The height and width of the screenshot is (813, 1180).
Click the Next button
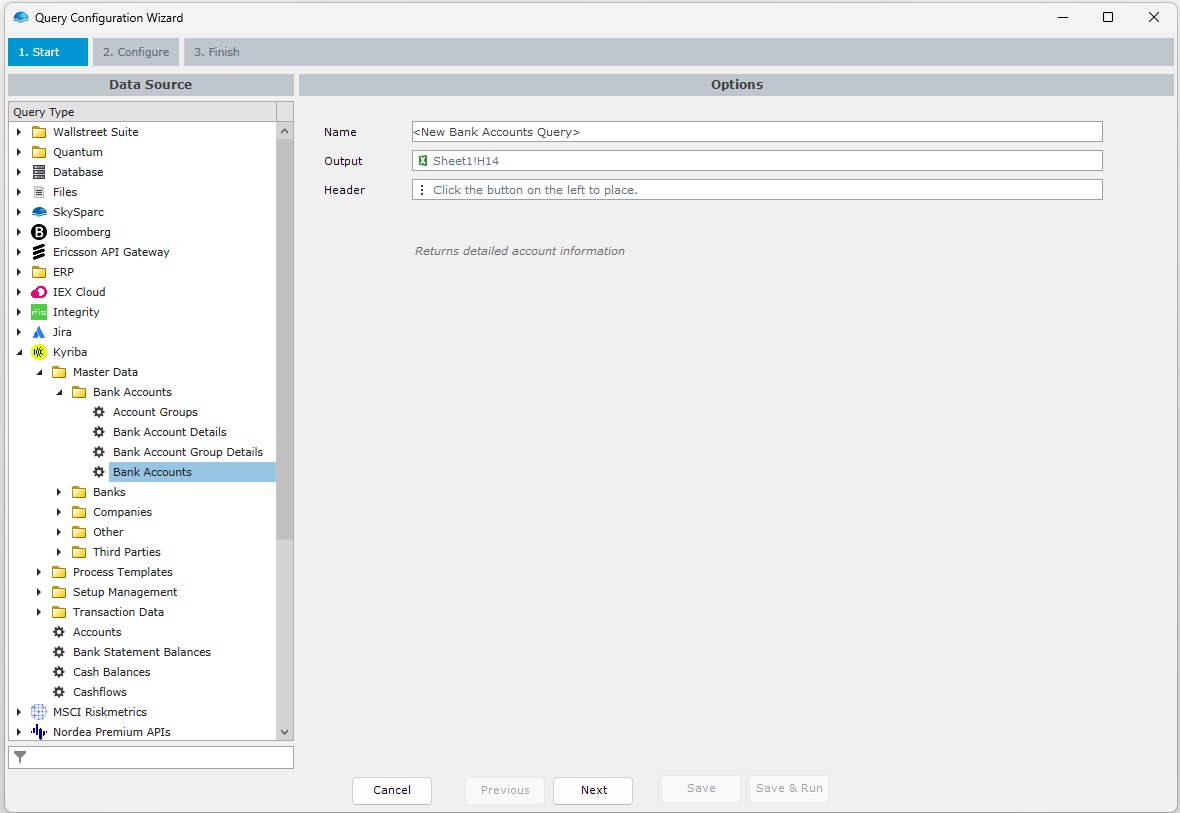[593, 790]
